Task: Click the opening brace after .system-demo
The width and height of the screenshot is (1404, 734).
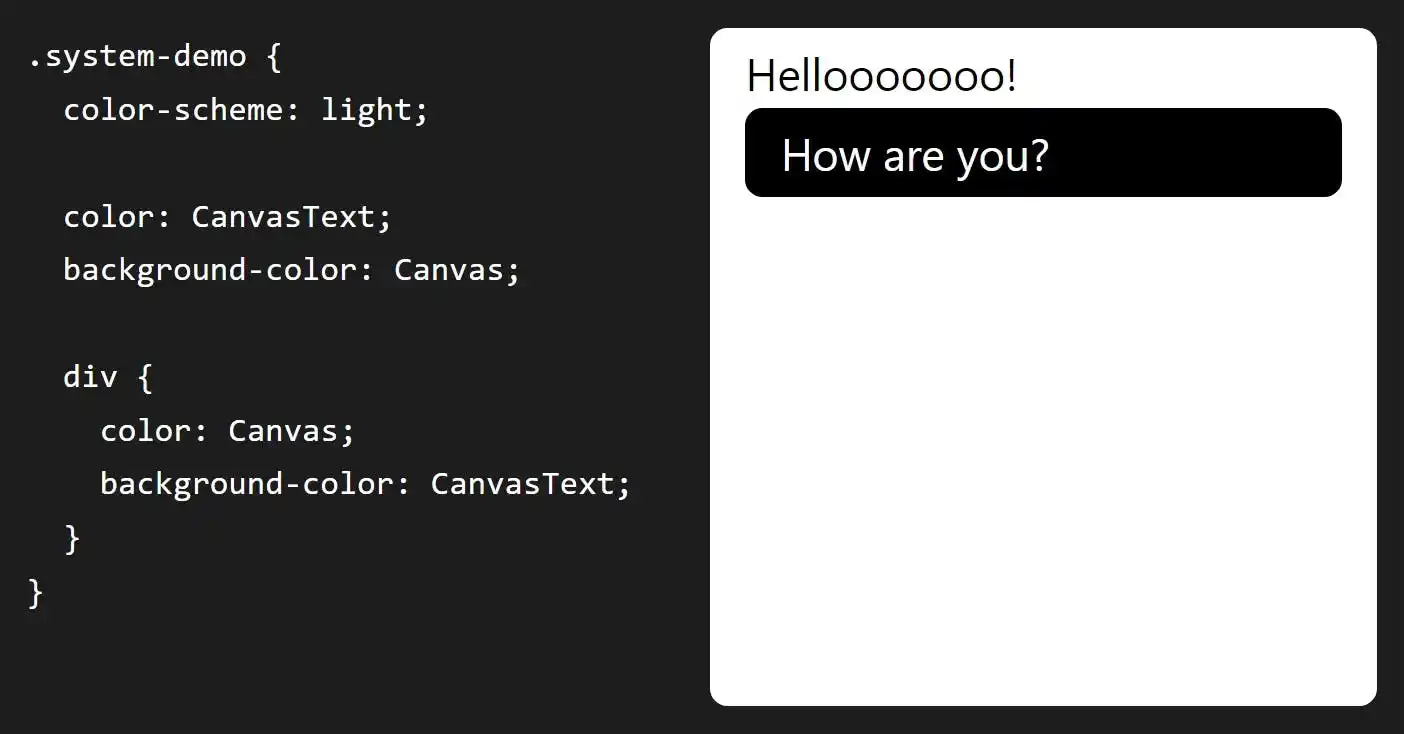Action: click(274, 57)
